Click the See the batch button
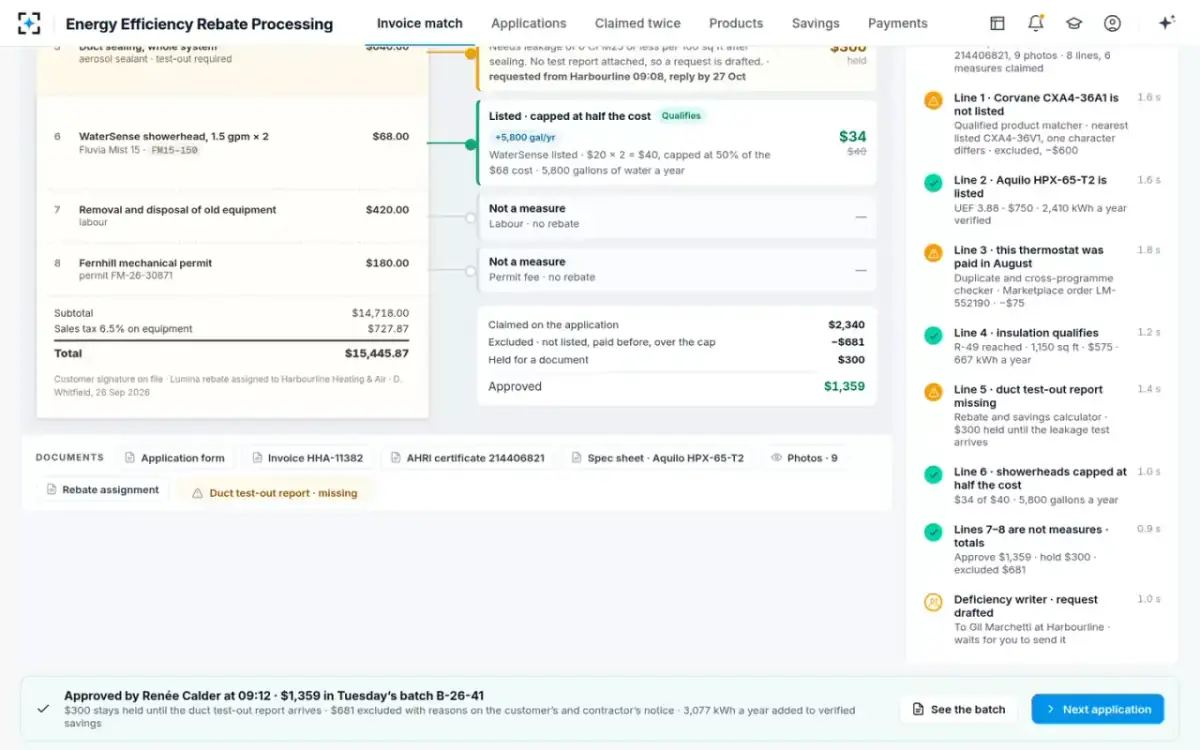 (958, 709)
